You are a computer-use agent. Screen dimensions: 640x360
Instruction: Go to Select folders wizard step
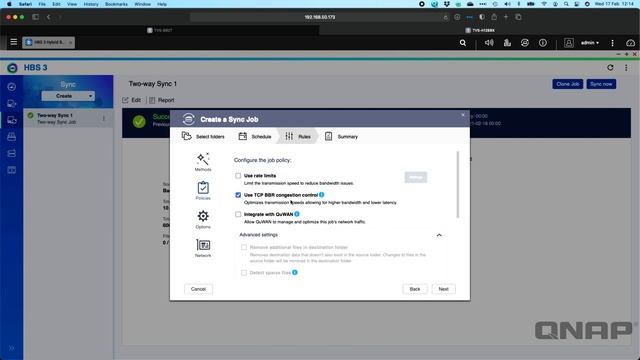[203, 136]
